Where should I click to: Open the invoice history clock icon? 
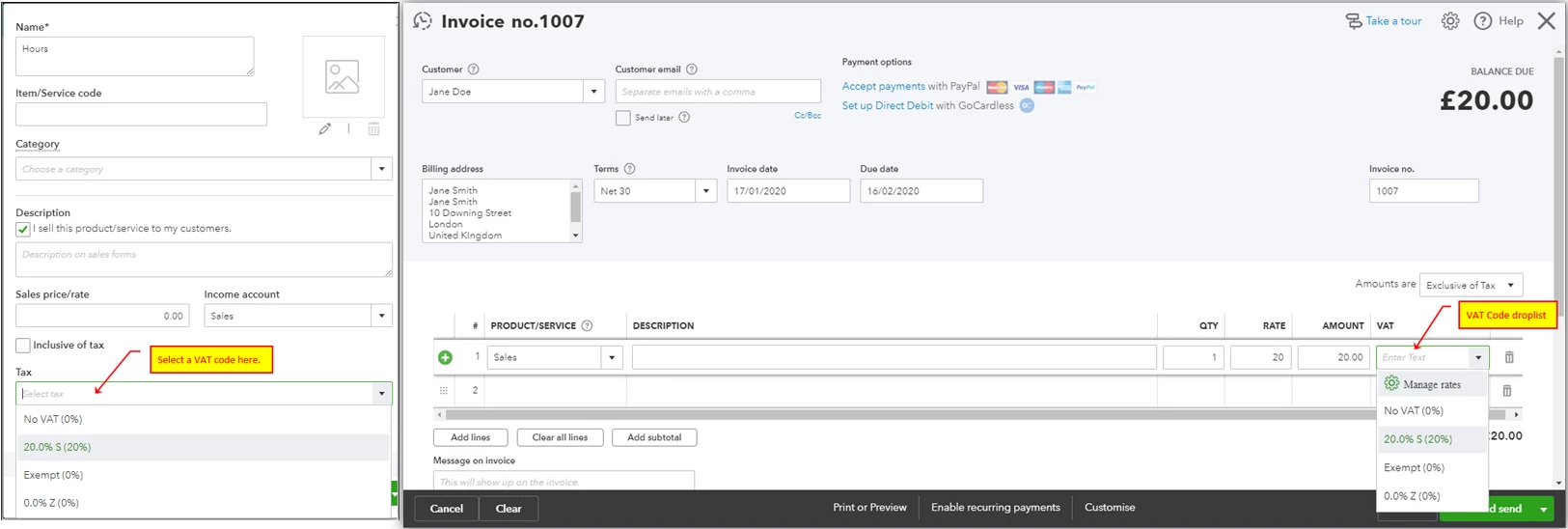pyautogui.click(x=423, y=21)
